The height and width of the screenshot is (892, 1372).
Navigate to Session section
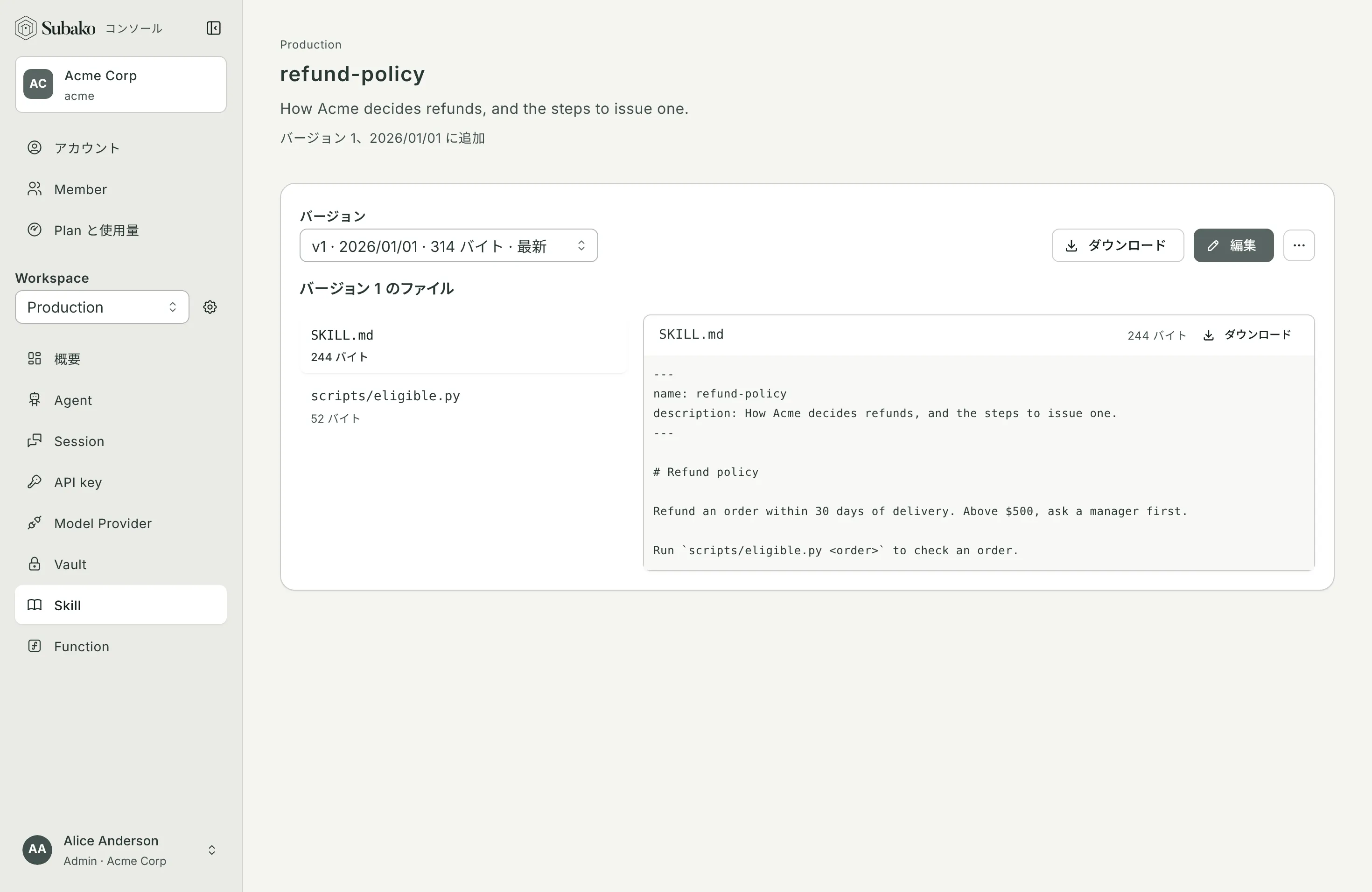(120, 441)
